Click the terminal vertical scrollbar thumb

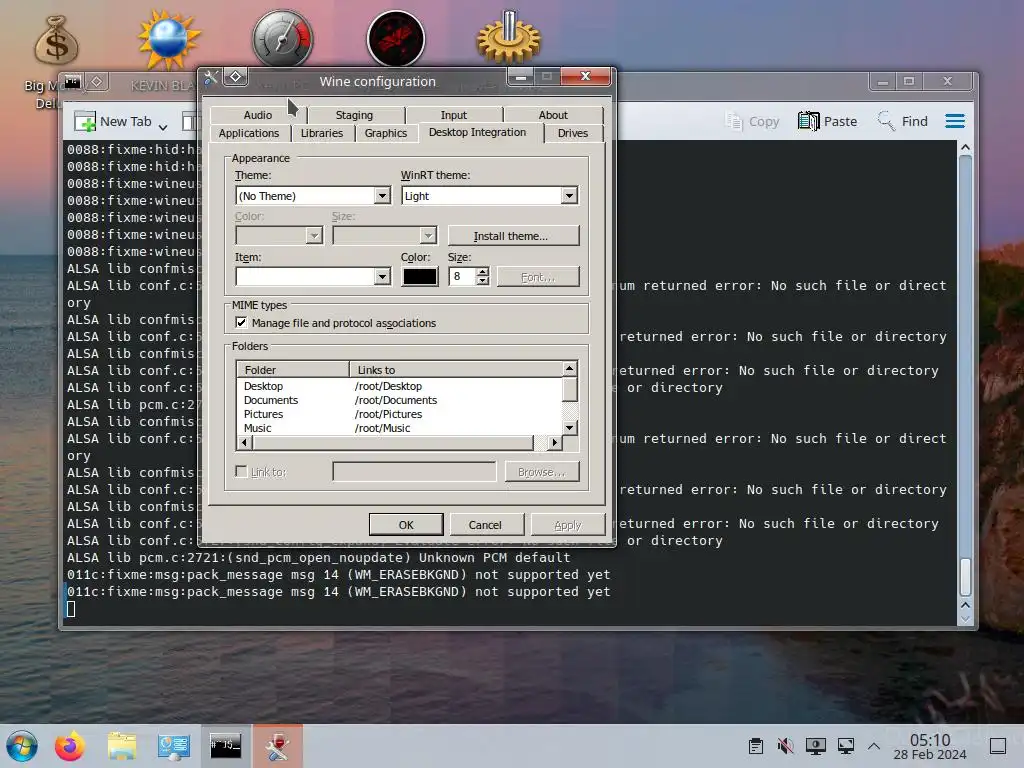coord(965,577)
